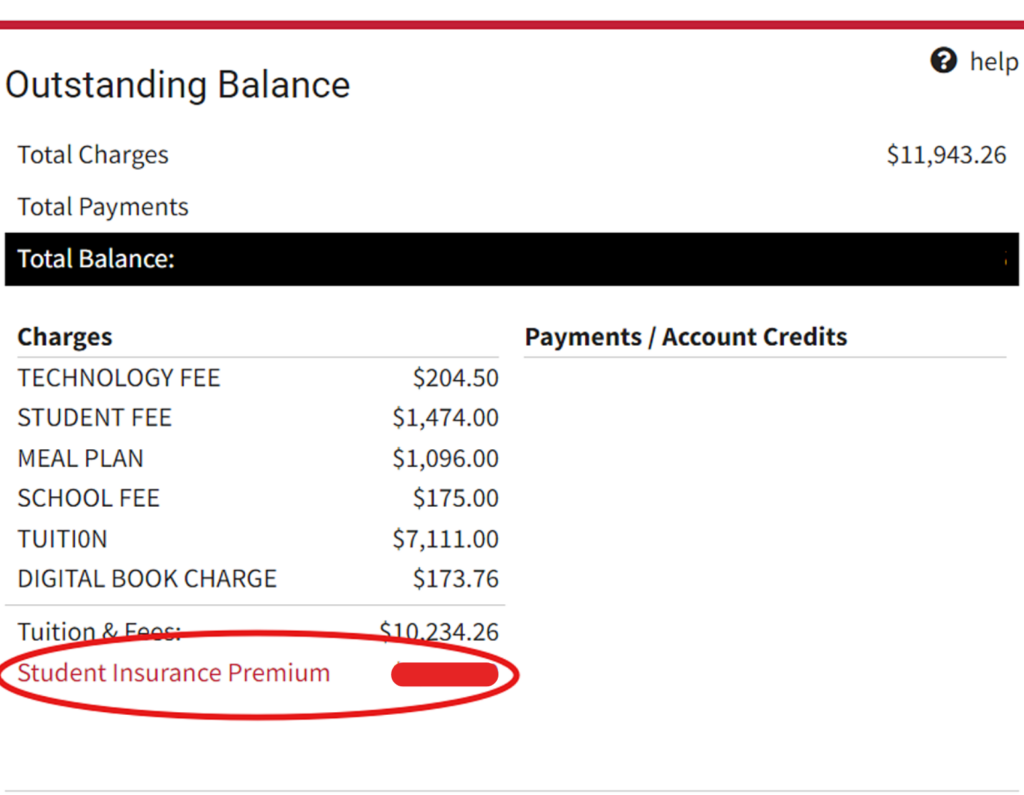Click the Payments / Account Credits heading
Screen dimensions: 1024x795
[x=686, y=337]
